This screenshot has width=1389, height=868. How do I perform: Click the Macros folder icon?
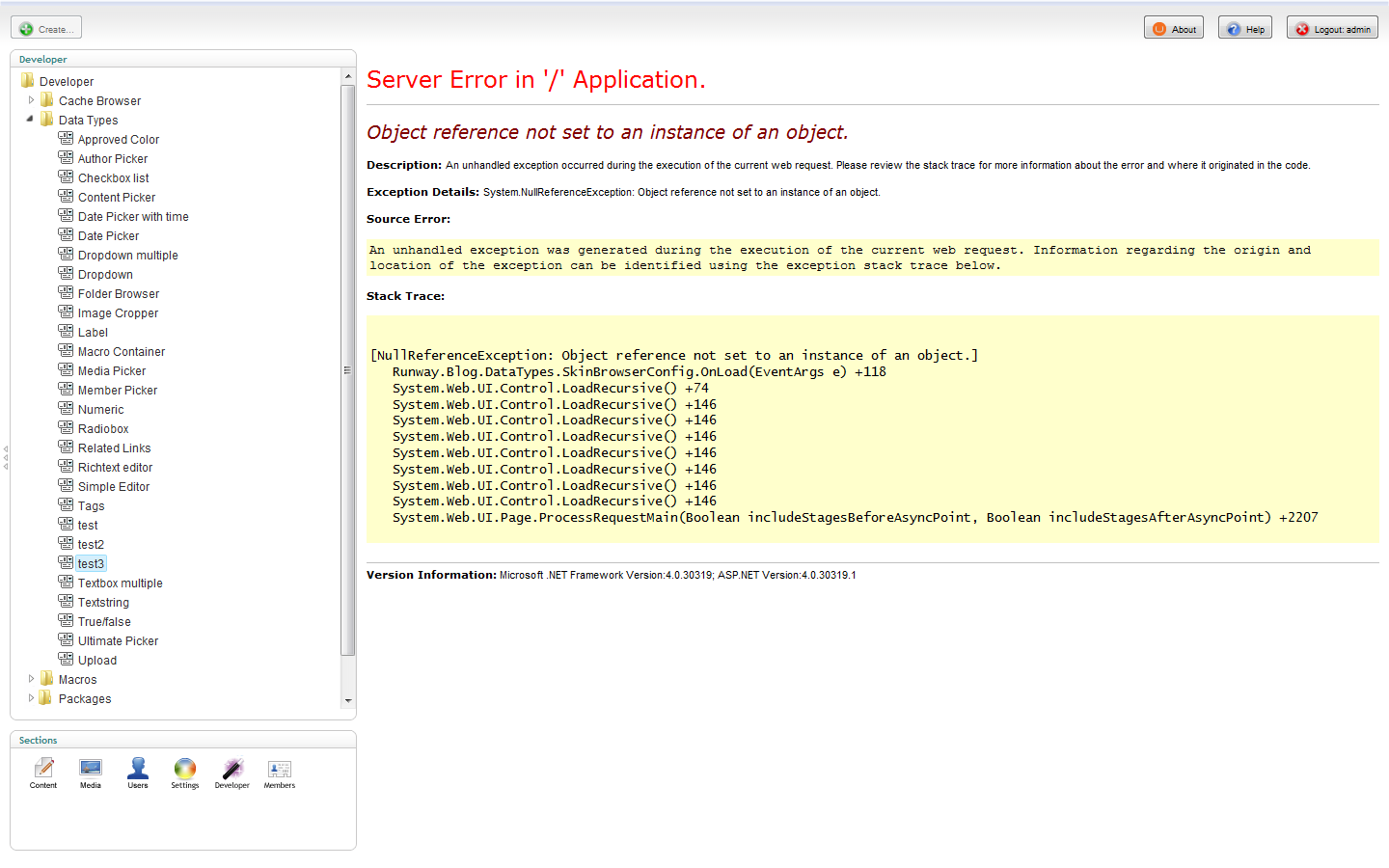click(46, 679)
